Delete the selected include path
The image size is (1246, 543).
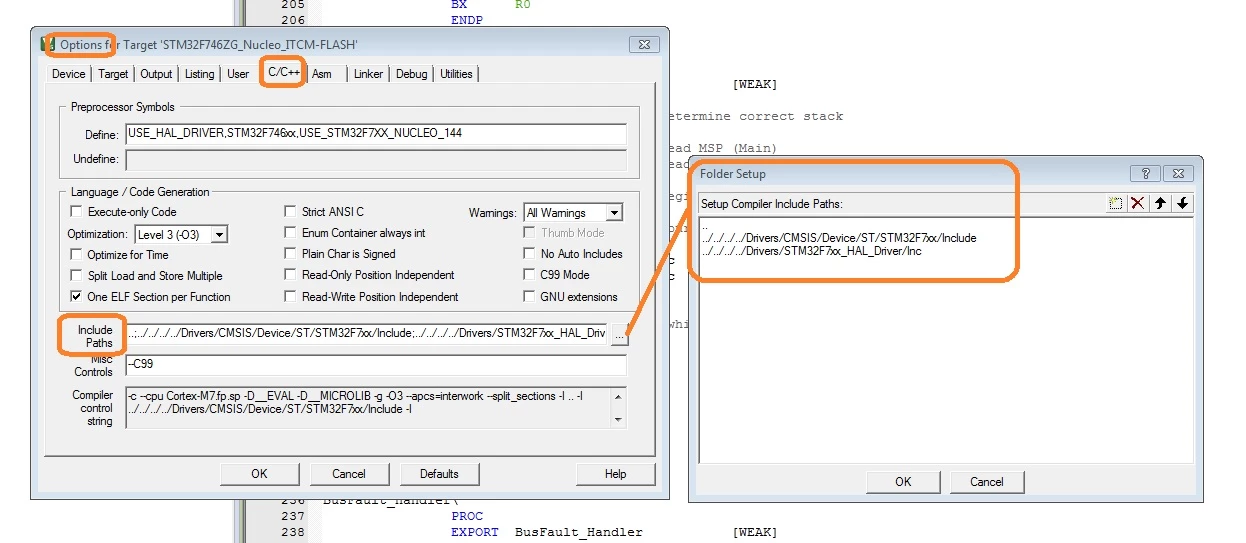1138,203
